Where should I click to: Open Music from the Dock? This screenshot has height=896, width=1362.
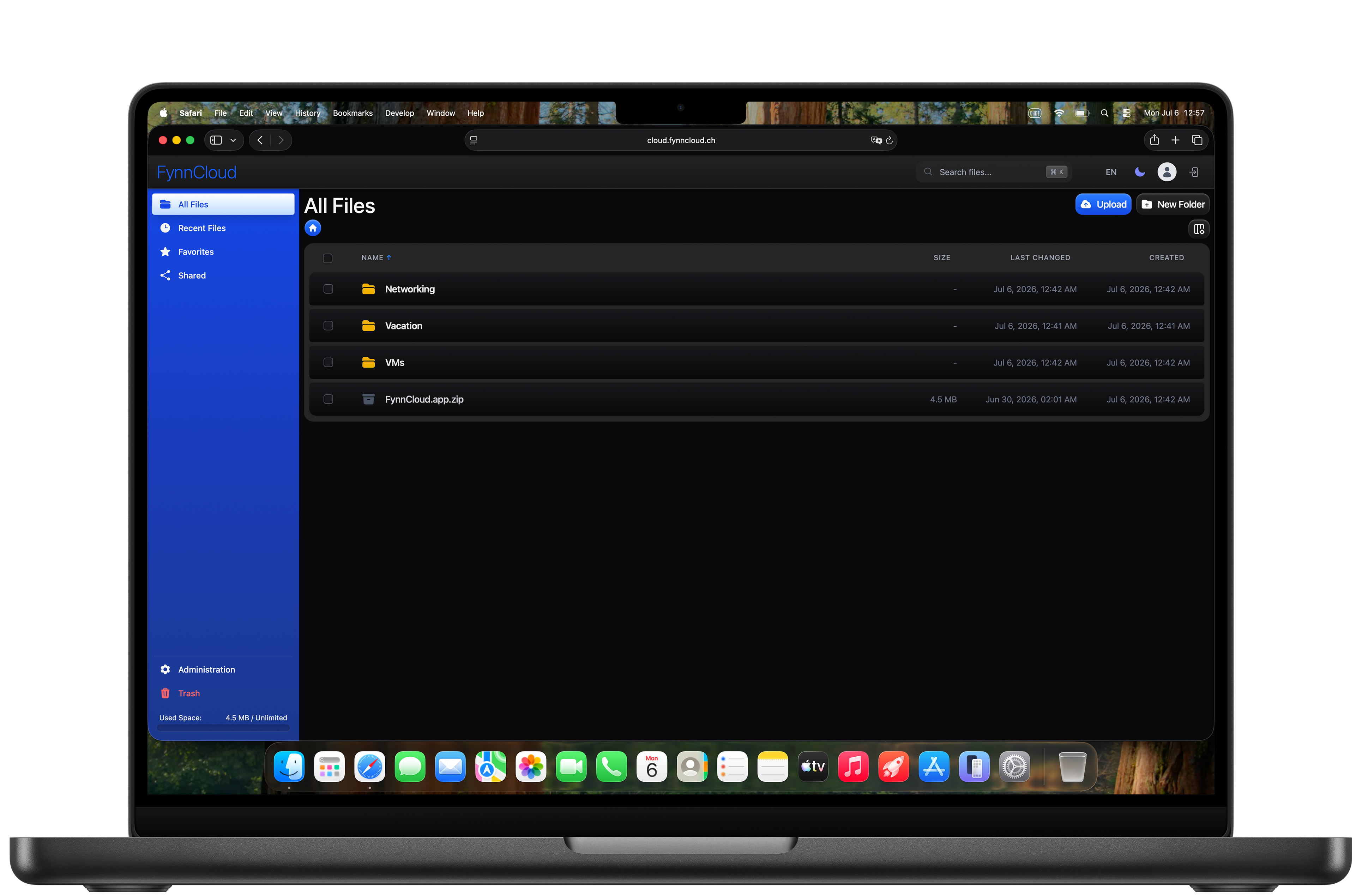click(853, 766)
